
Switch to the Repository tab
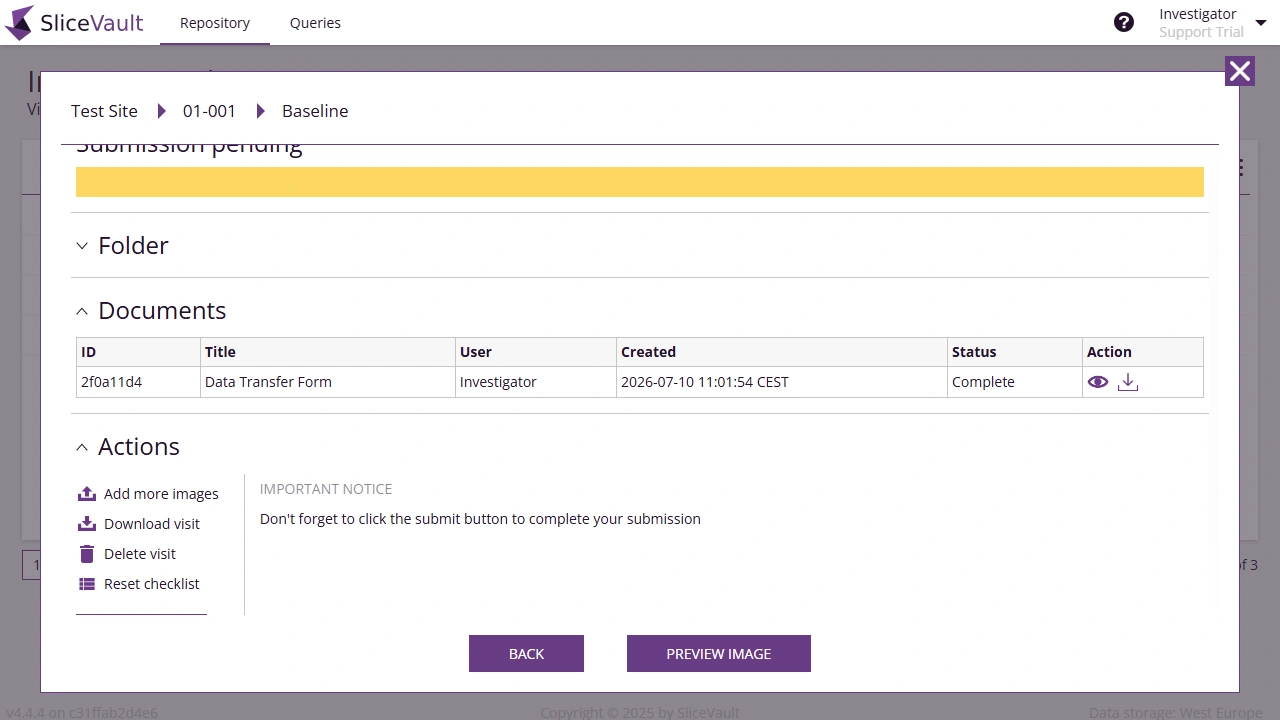(215, 23)
